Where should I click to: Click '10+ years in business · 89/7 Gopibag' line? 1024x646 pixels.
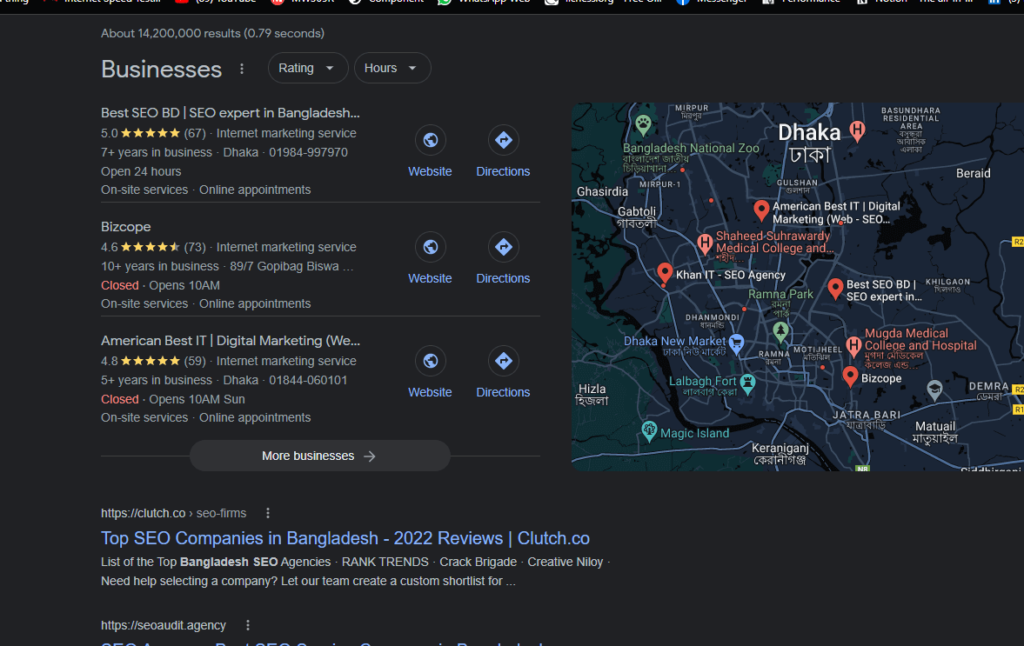(x=227, y=266)
